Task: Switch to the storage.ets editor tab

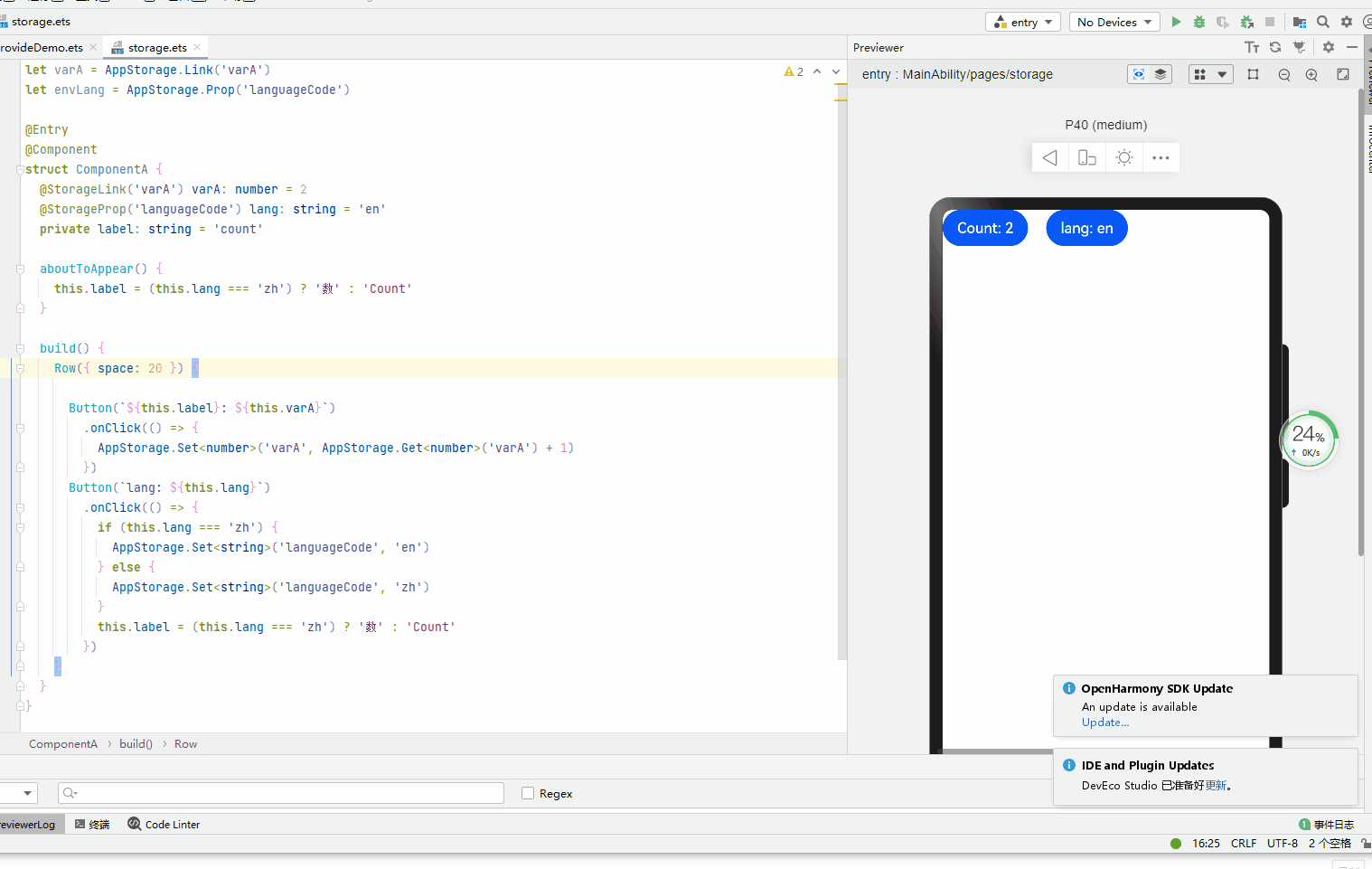Action: (x=157, y=47)
